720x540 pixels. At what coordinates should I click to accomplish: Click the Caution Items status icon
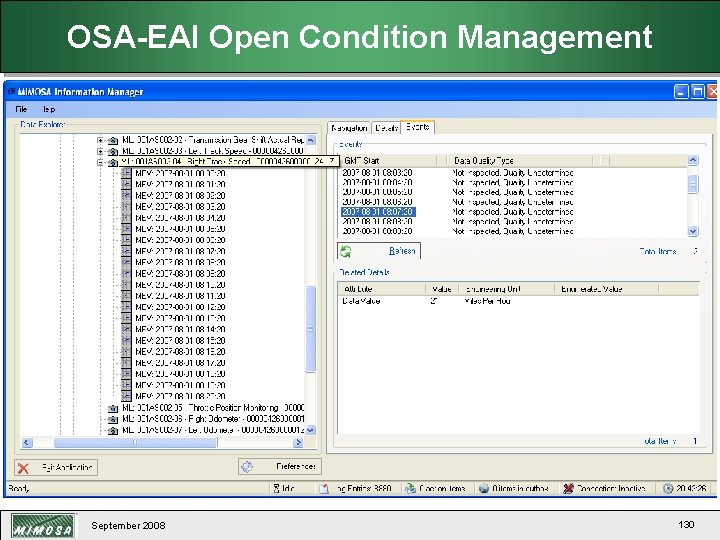click(410, 489)
